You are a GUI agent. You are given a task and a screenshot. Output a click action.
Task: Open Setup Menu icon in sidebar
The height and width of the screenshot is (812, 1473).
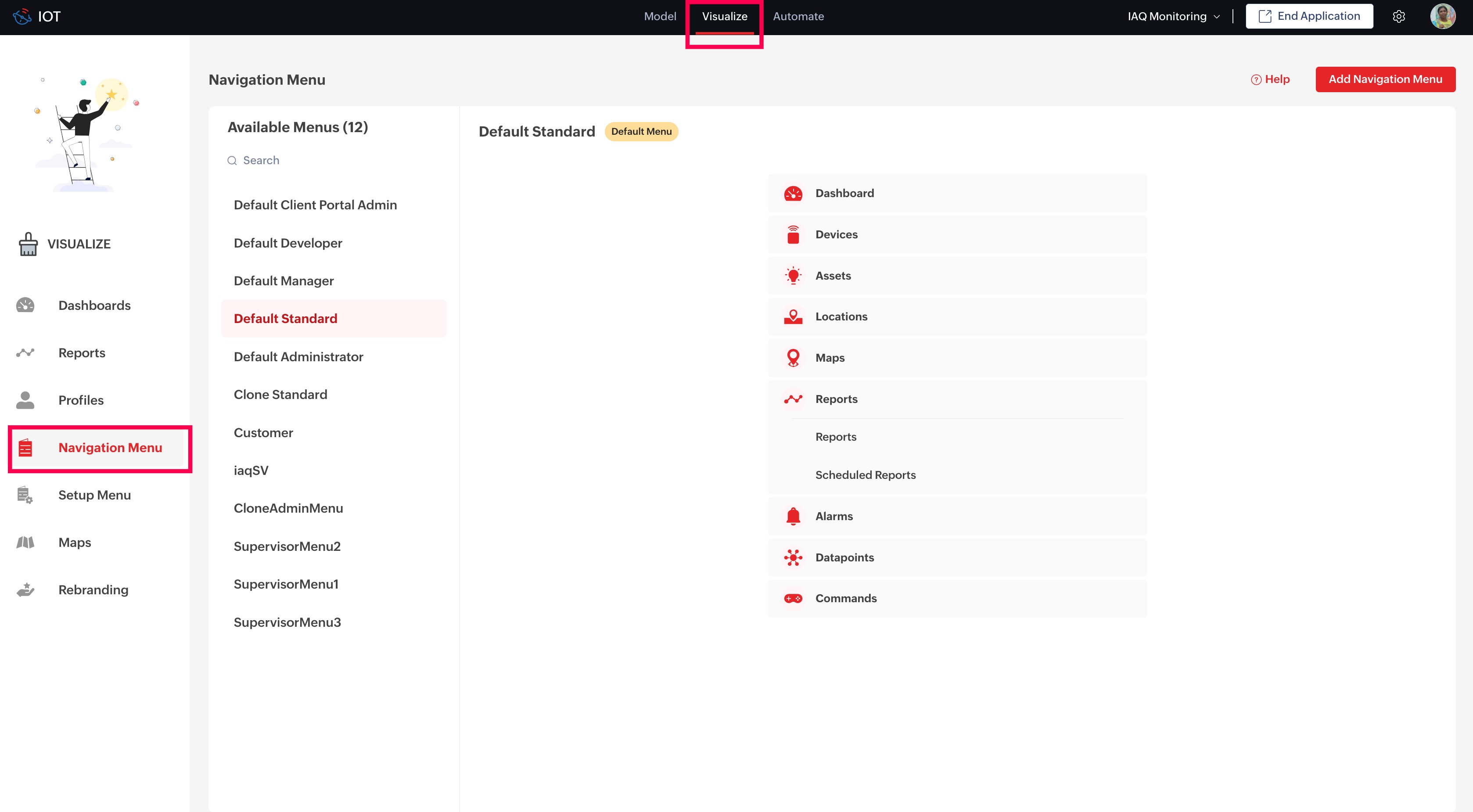(25, 495)
